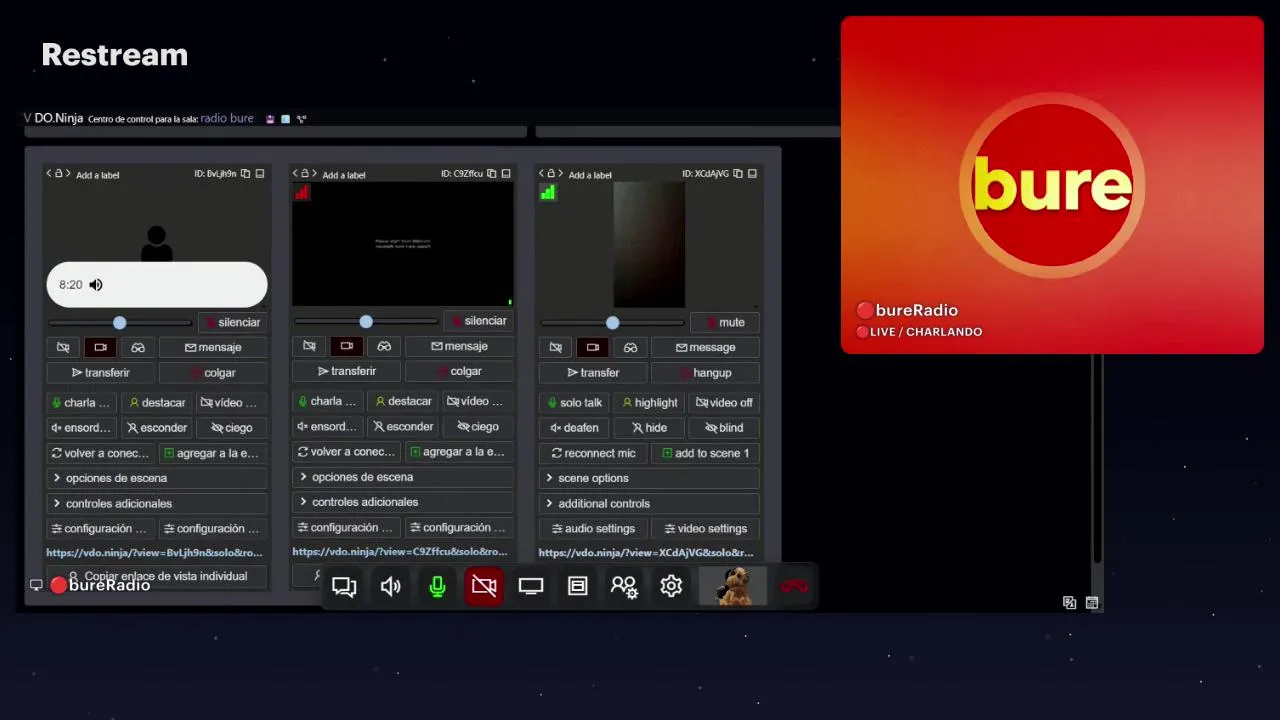Click volume slider handle for guest C9Zffcu
This screenshot has height=720, width=1280.
point(366,321)
